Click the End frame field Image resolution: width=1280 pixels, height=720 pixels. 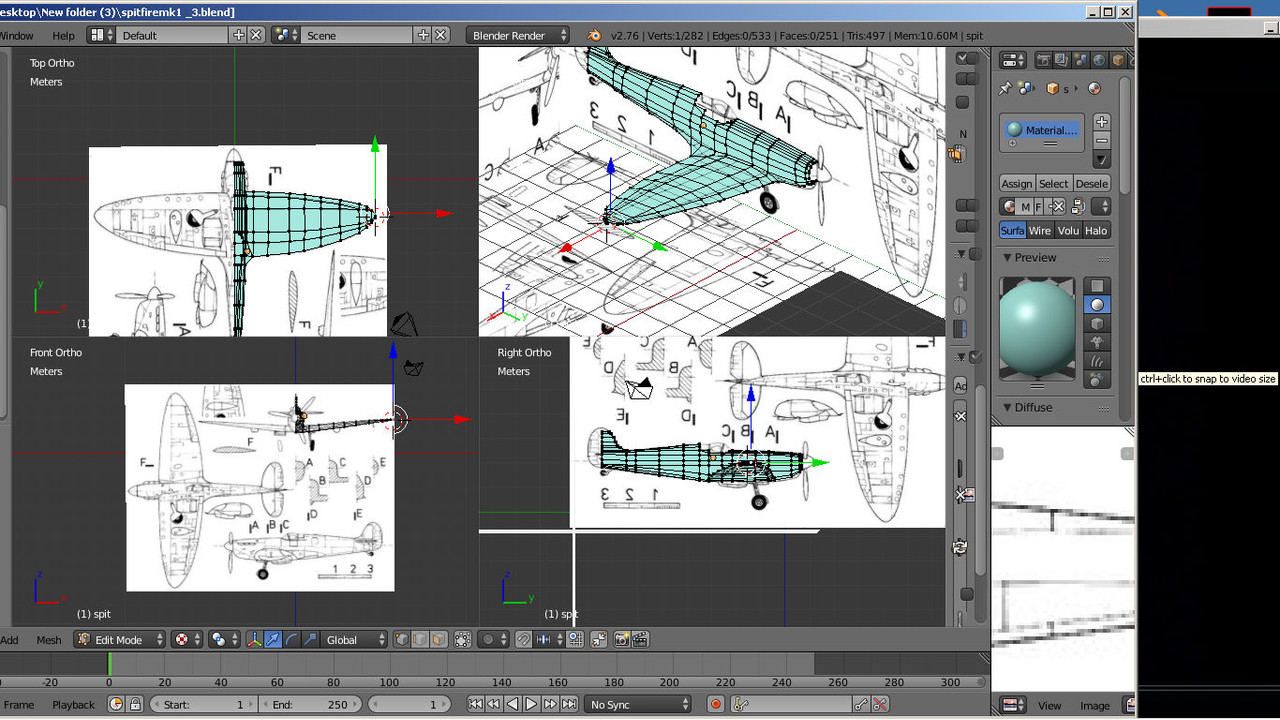pyautogui.click(x=311, y=704)
